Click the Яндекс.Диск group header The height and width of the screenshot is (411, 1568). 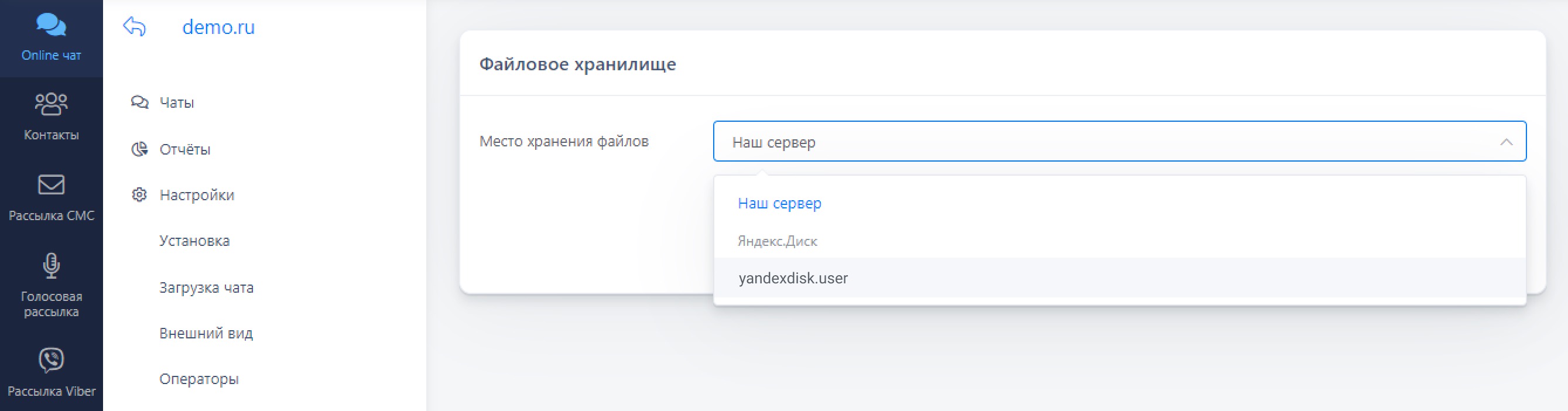click(778, 241)
